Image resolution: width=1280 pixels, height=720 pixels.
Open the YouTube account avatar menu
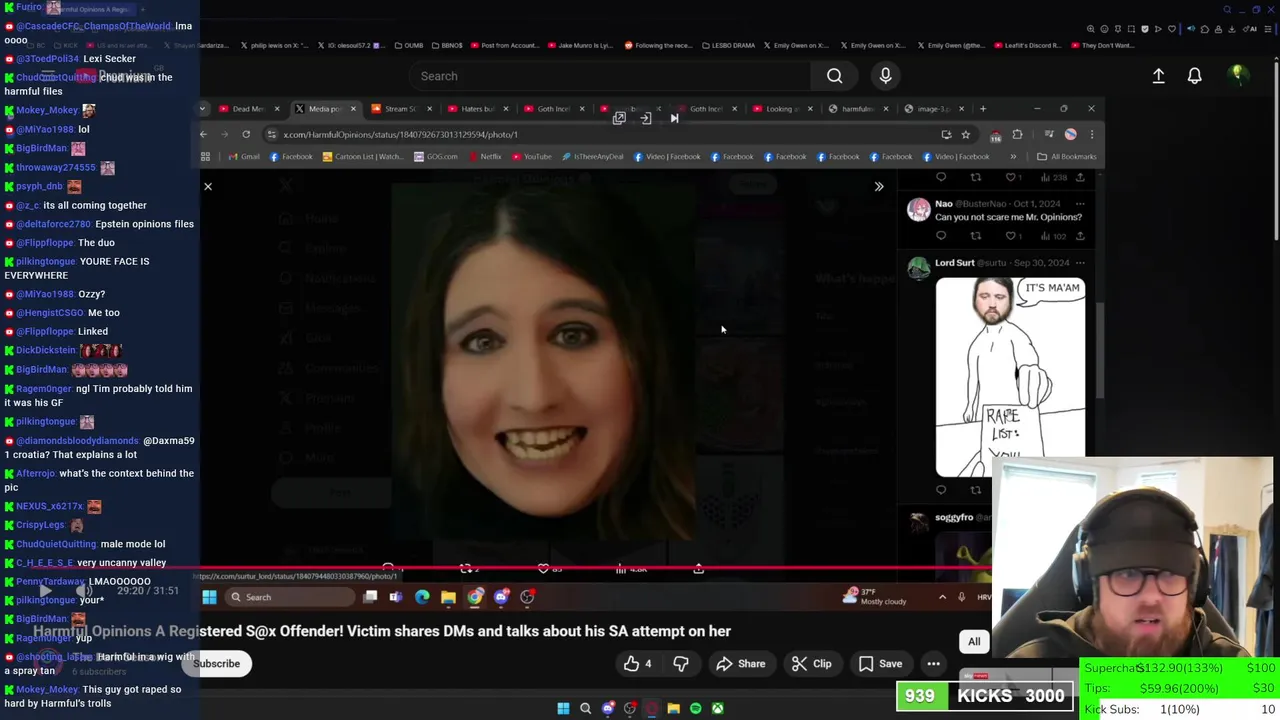[1237, 75]
